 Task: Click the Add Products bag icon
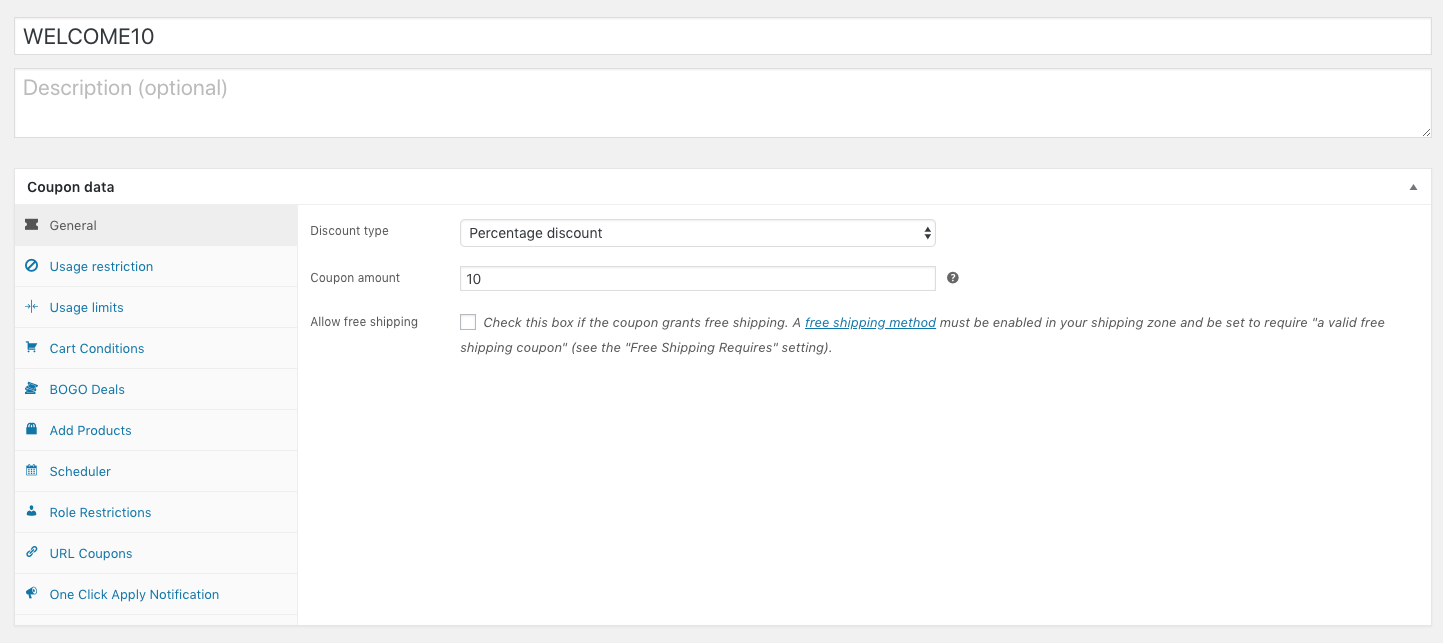point(31,430)
